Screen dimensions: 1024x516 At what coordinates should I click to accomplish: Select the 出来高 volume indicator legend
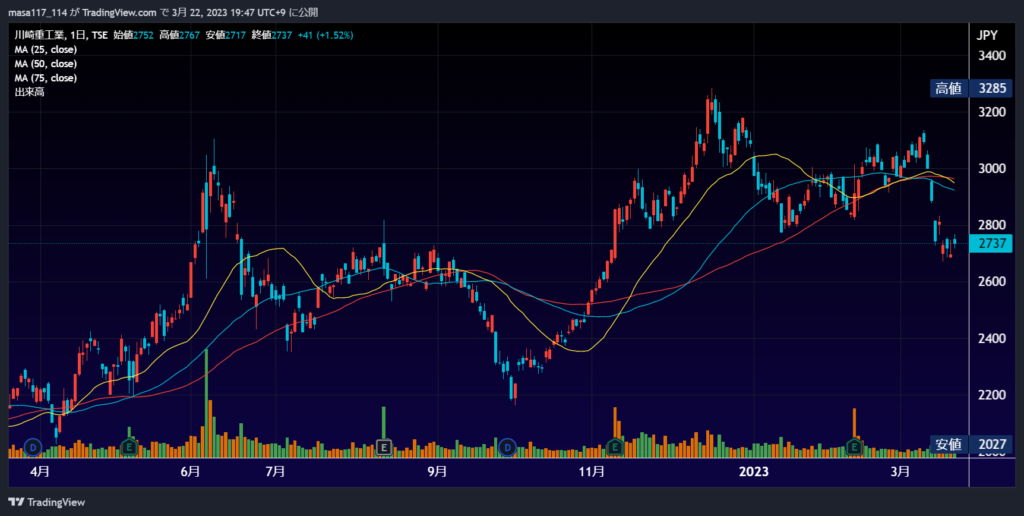[x=29, y=92]
